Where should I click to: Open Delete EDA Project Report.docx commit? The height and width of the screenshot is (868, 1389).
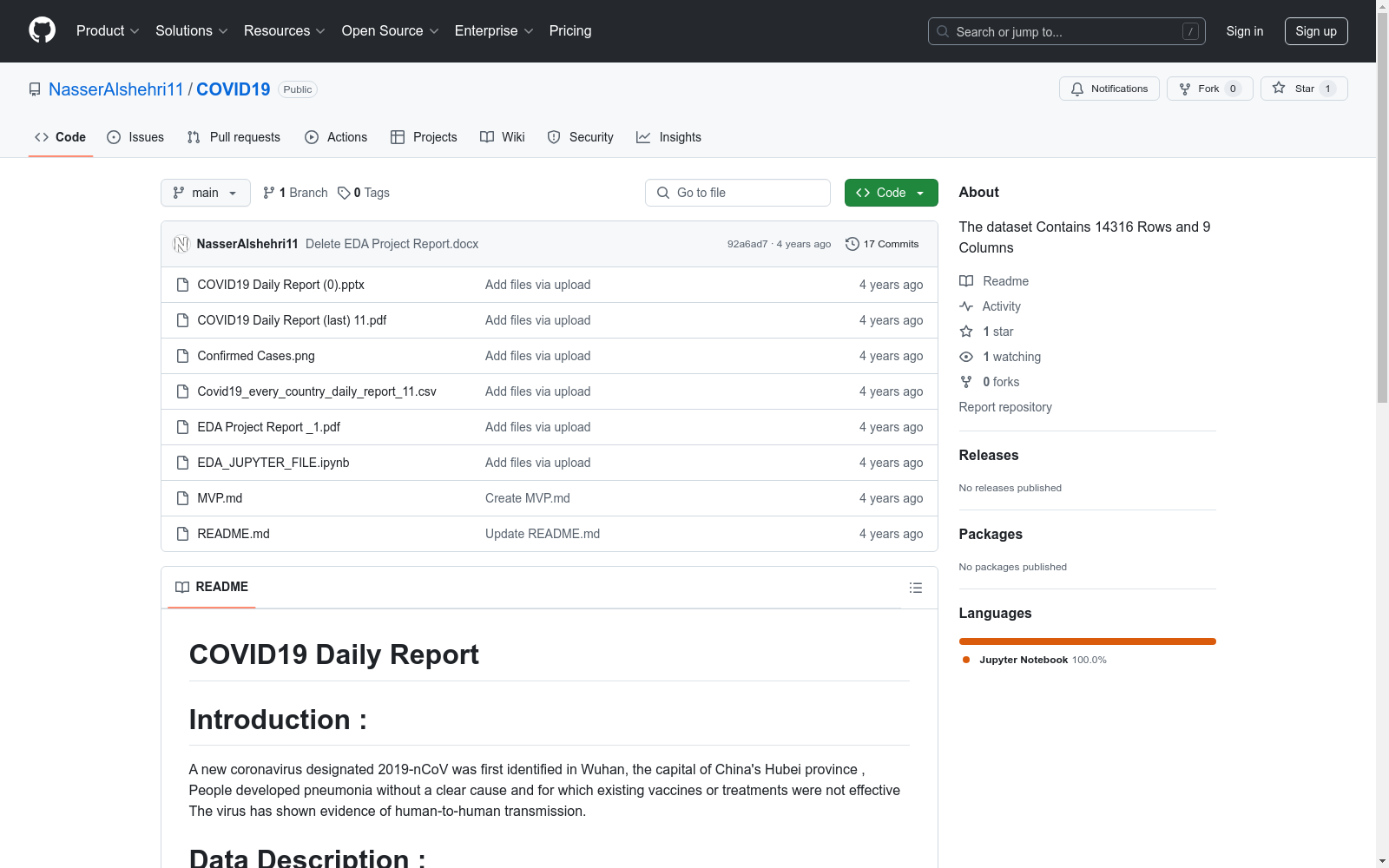pyautogui.click(x=392, y=244)
